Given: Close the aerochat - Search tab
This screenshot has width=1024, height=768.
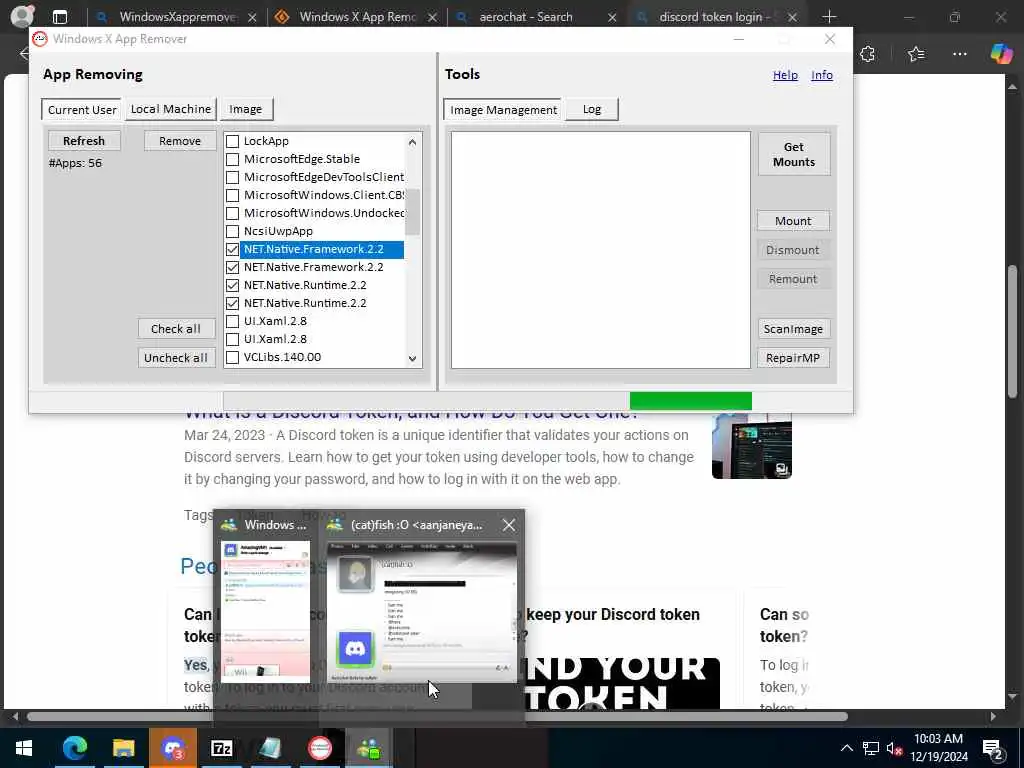Looking at the screenshot, I should coord(612,18).
